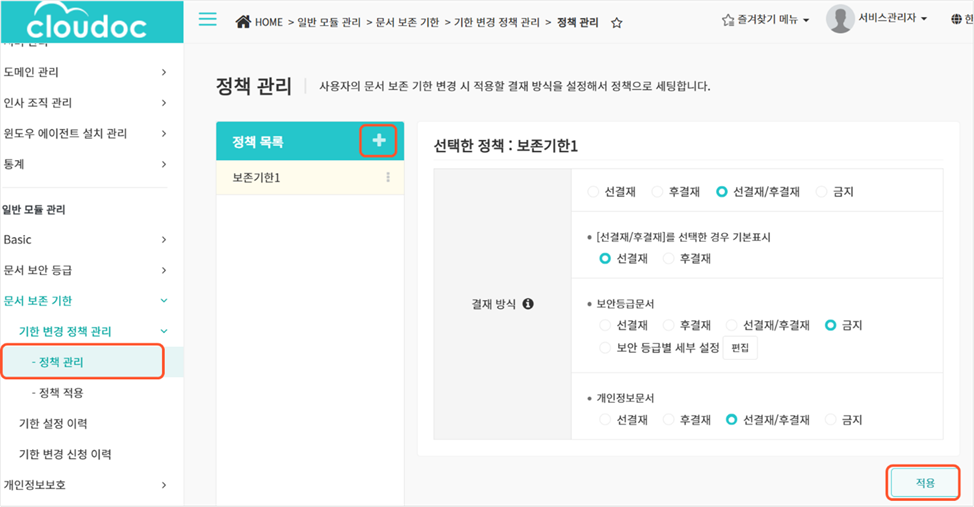Click the cloudoc logo
The height and width of the screenshot is (507, 974).
coord(87,24)
